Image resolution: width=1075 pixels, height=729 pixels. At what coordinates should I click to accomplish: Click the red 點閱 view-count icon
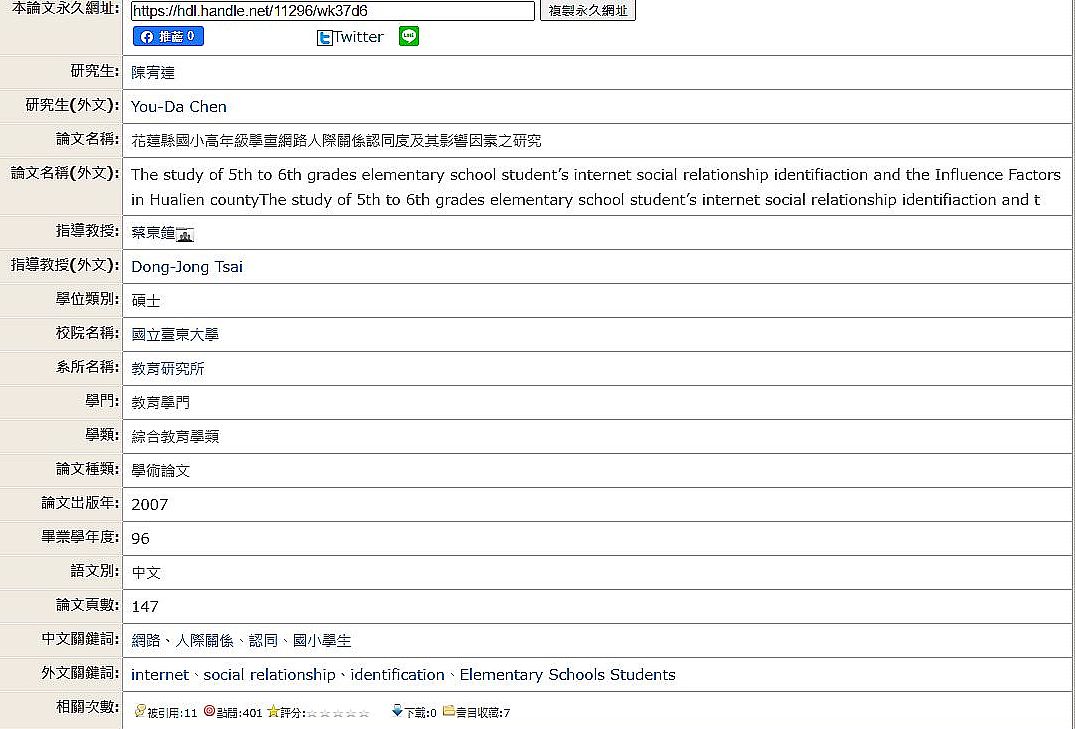pyautogui.click(x=209, y=711)
